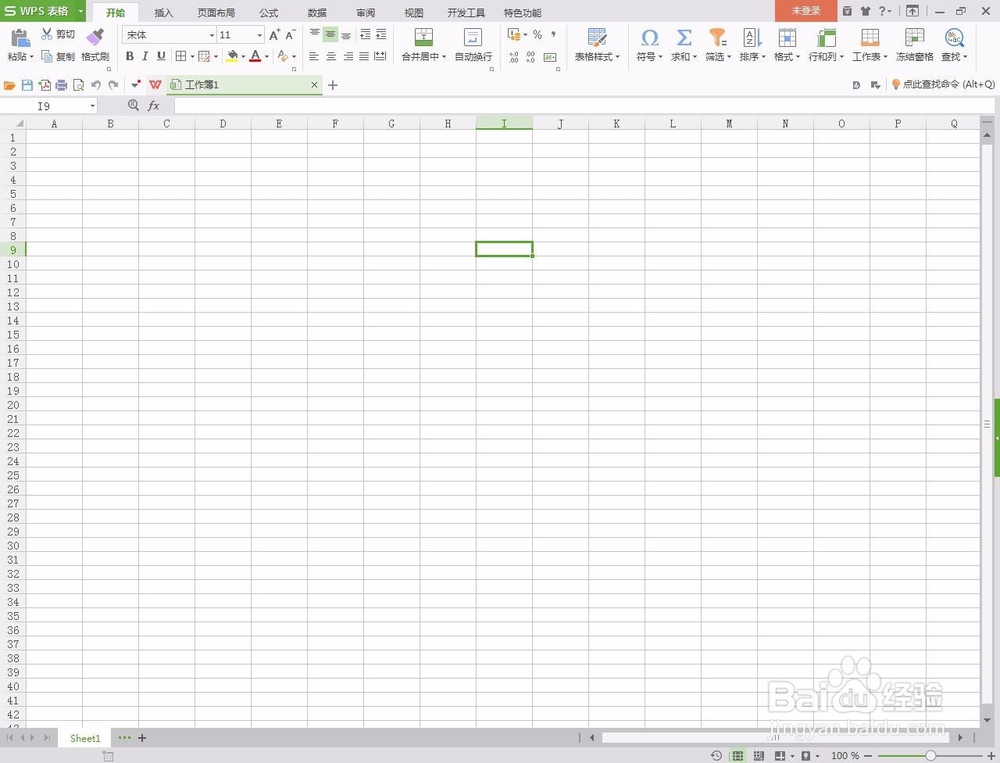1000x763 pixels.
Task: Switch to the 数据 (Data) tab
Action: coord(317,13)
